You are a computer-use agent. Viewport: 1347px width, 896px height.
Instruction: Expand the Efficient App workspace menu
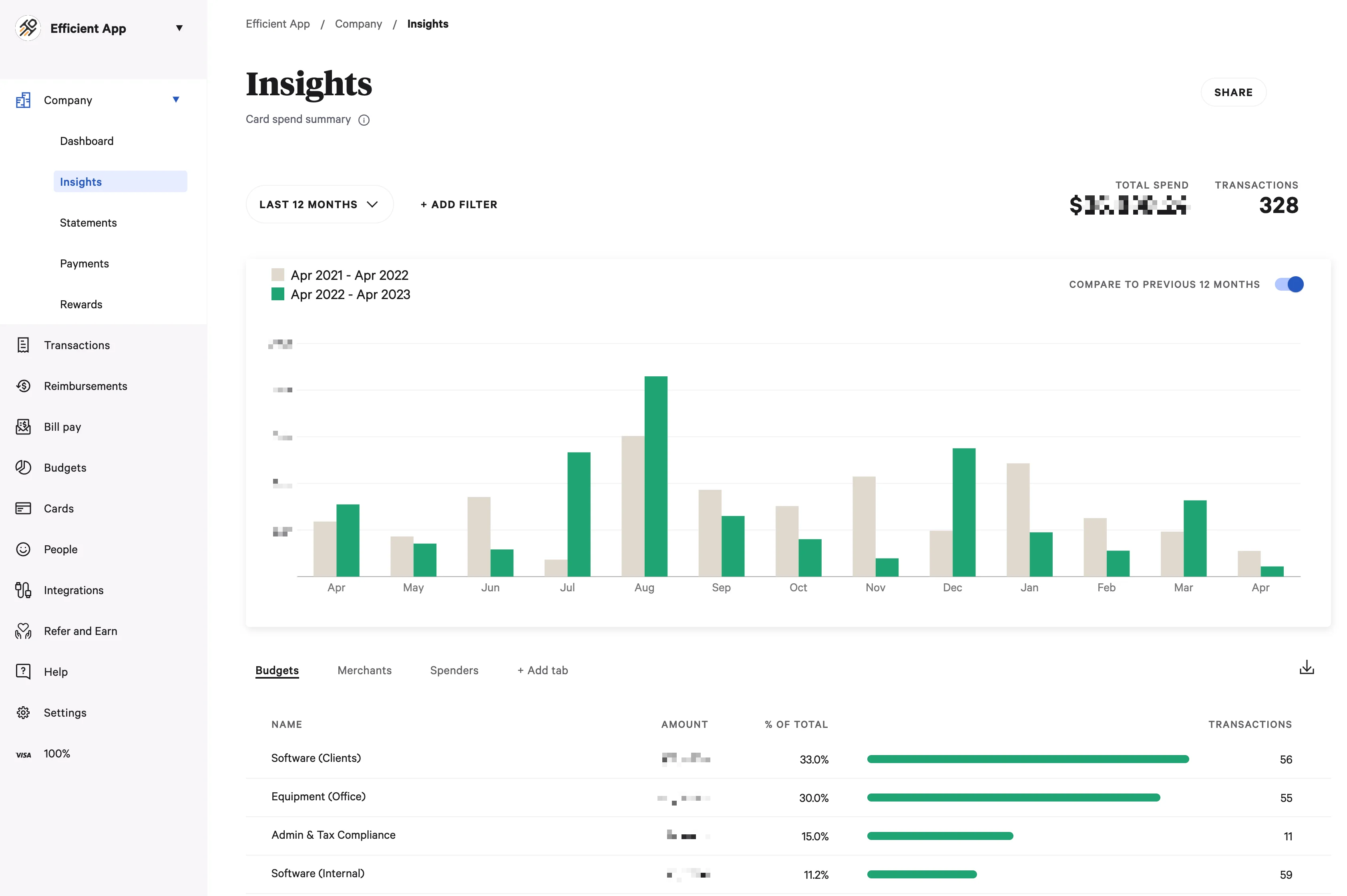pyautogui.click(x=179, y=28)
